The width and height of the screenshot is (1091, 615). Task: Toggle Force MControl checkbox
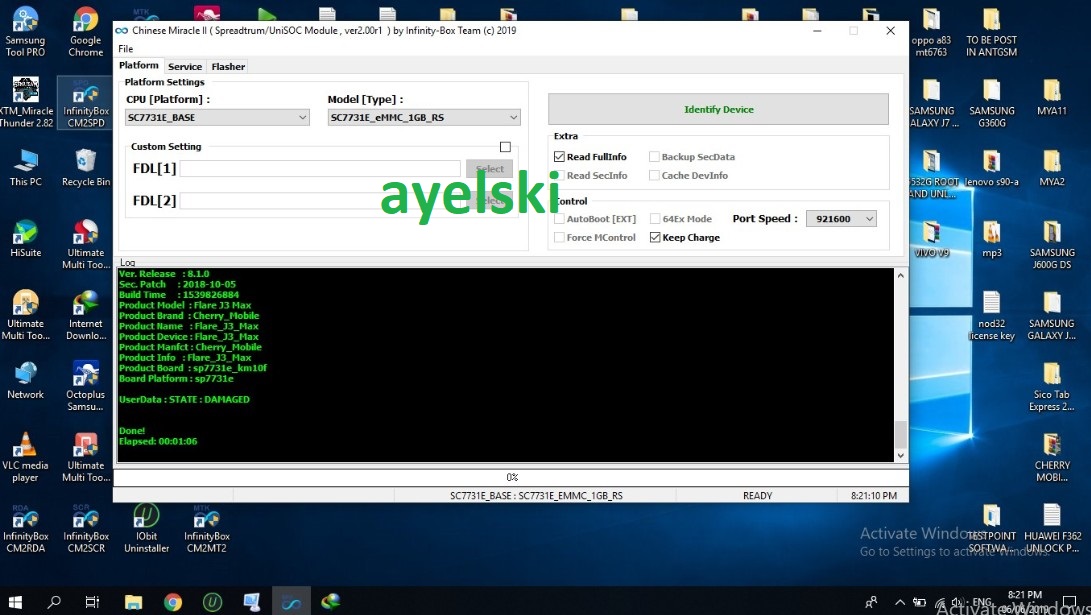559,237
